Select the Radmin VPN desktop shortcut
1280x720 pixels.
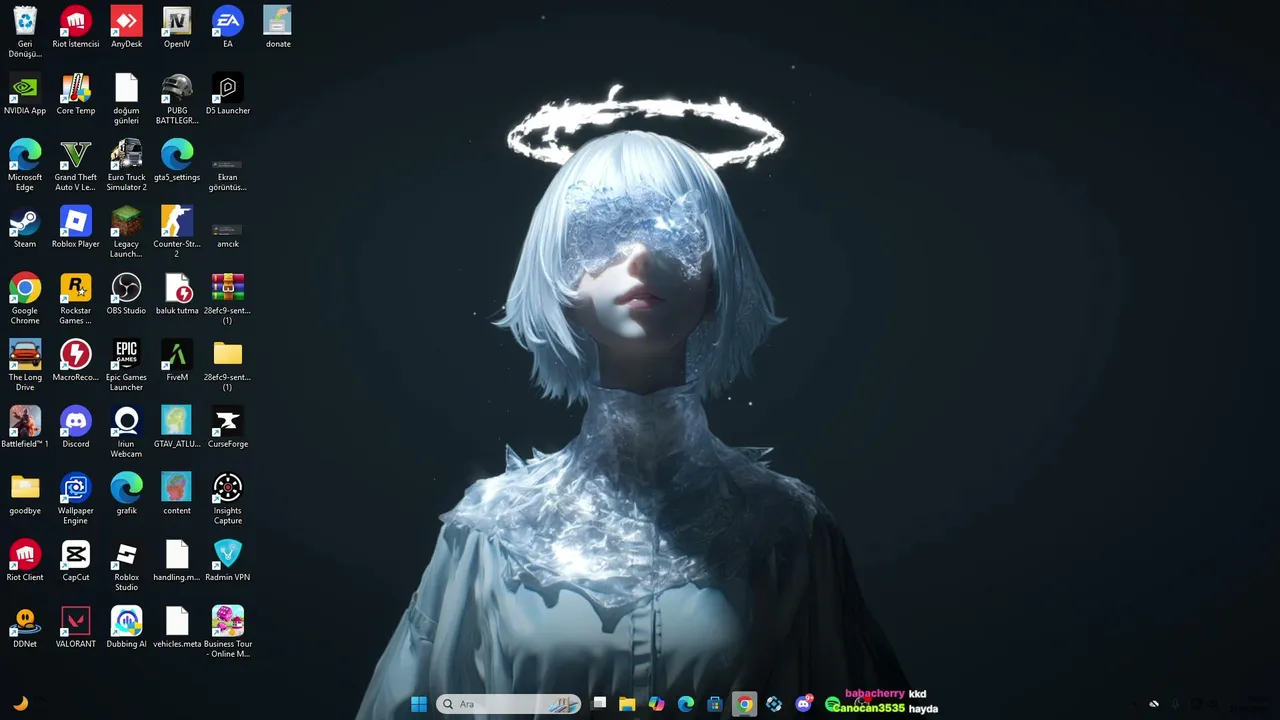point(228,555)
